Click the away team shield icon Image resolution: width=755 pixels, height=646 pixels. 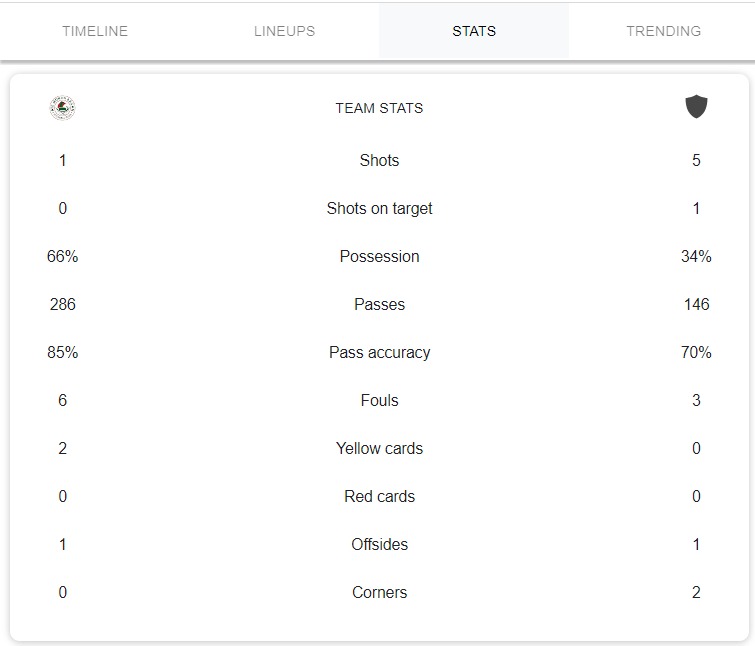point(696,107)
